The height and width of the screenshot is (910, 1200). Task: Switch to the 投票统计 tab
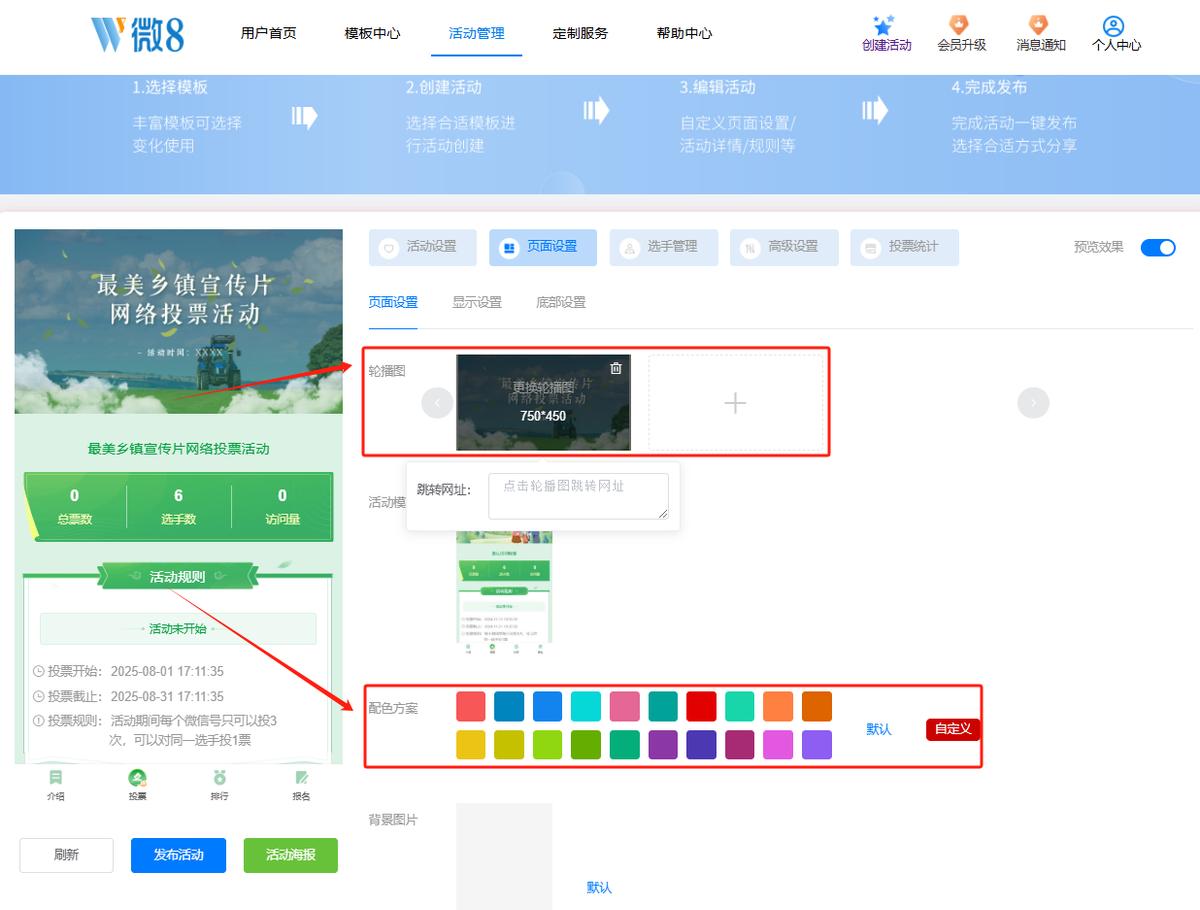point(905,247)
